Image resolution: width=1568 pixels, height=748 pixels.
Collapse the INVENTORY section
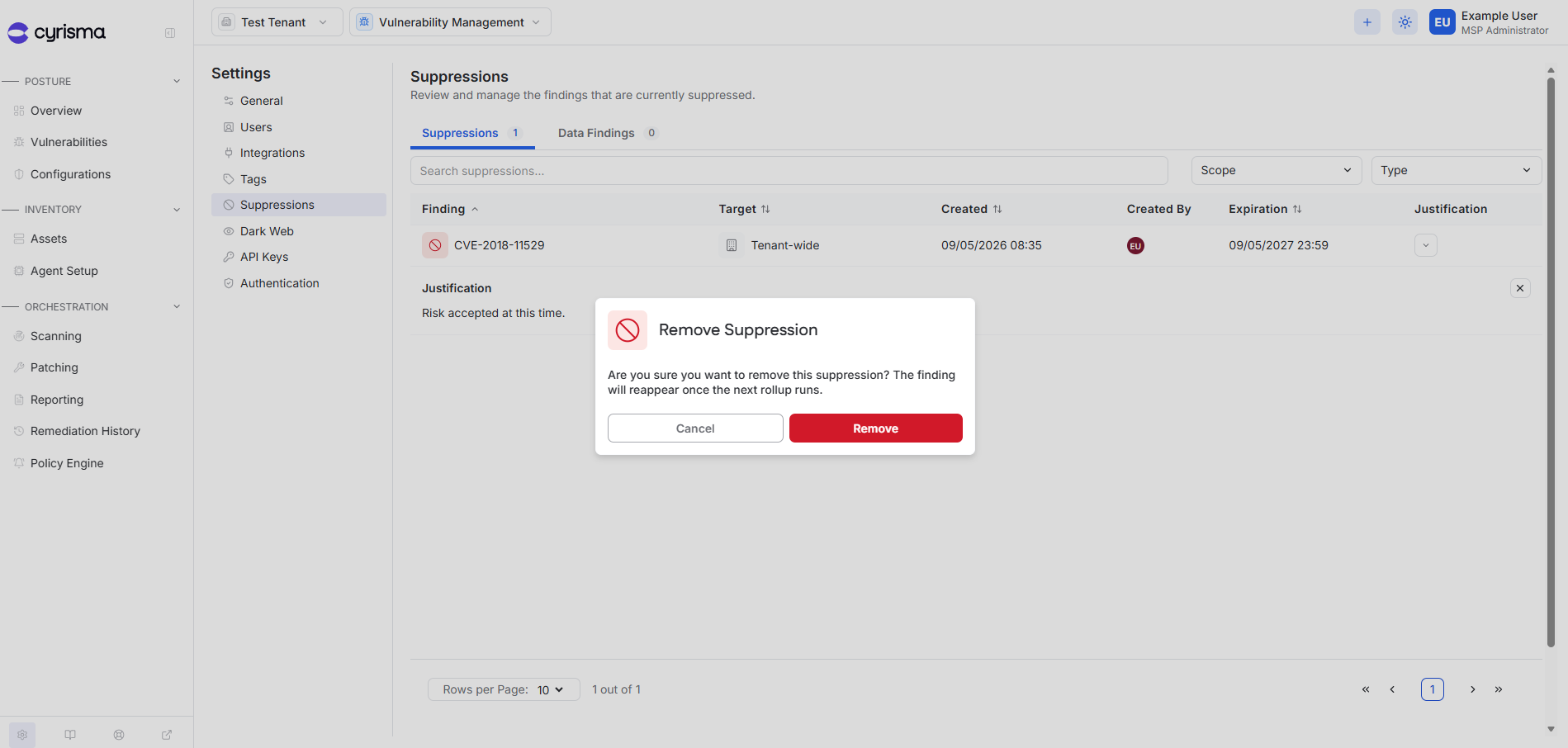pos(177,210)
